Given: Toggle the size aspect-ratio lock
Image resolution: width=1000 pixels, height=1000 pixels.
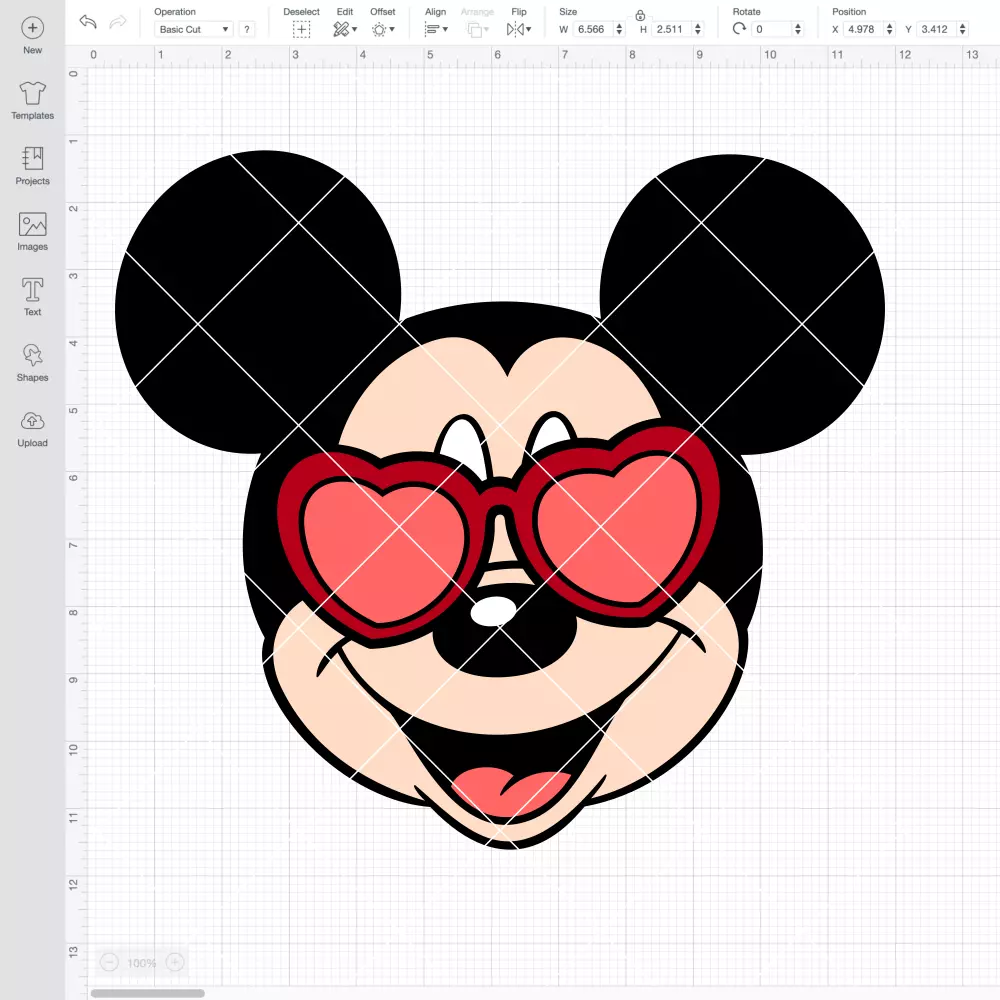Looking at the screenshot, I should point(640,15).
